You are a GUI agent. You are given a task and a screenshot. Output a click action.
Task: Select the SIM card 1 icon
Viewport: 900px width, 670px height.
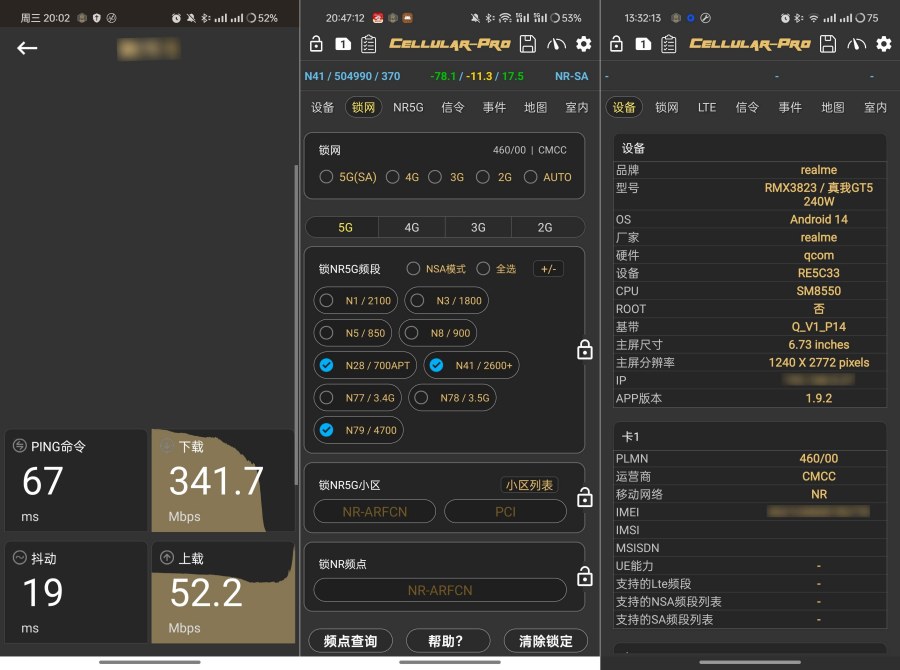pyautogui.click(x=343, y=44)
